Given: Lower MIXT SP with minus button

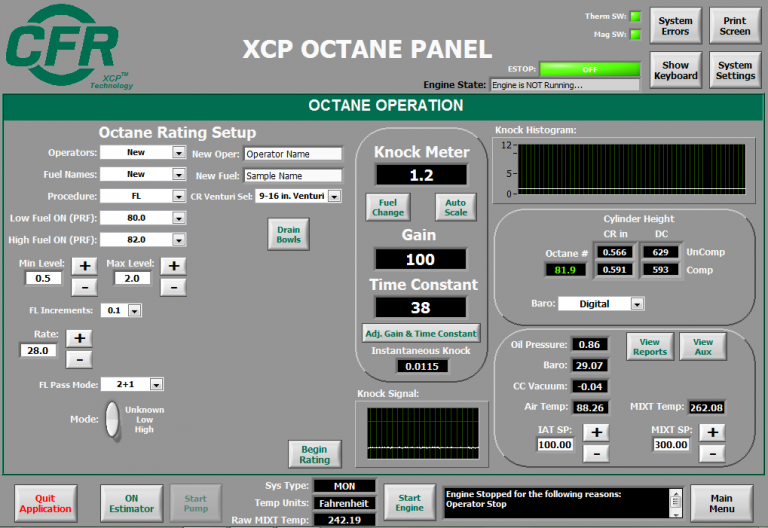Looking at the screenshot, I should tap(712, 454).
